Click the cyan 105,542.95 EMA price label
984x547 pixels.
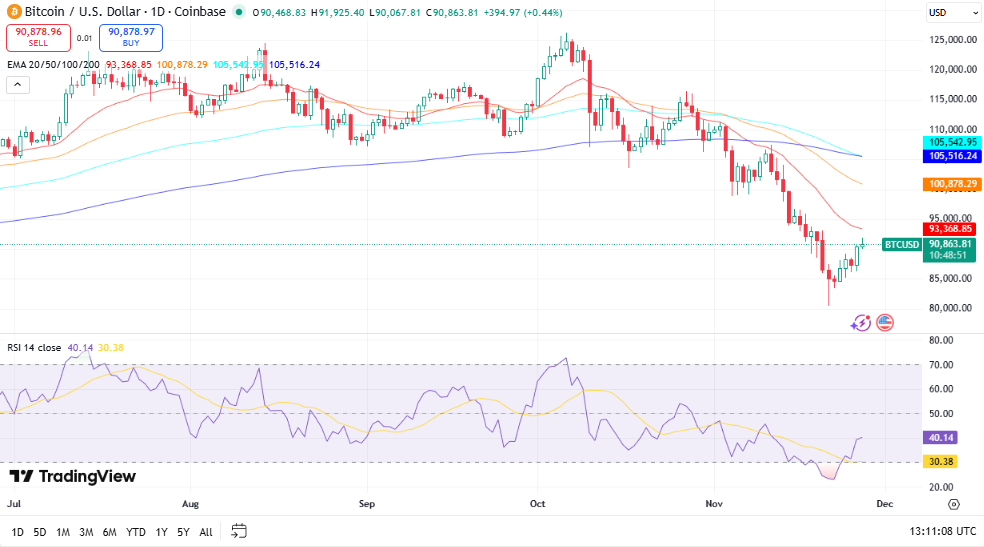(x=952, y=142)
